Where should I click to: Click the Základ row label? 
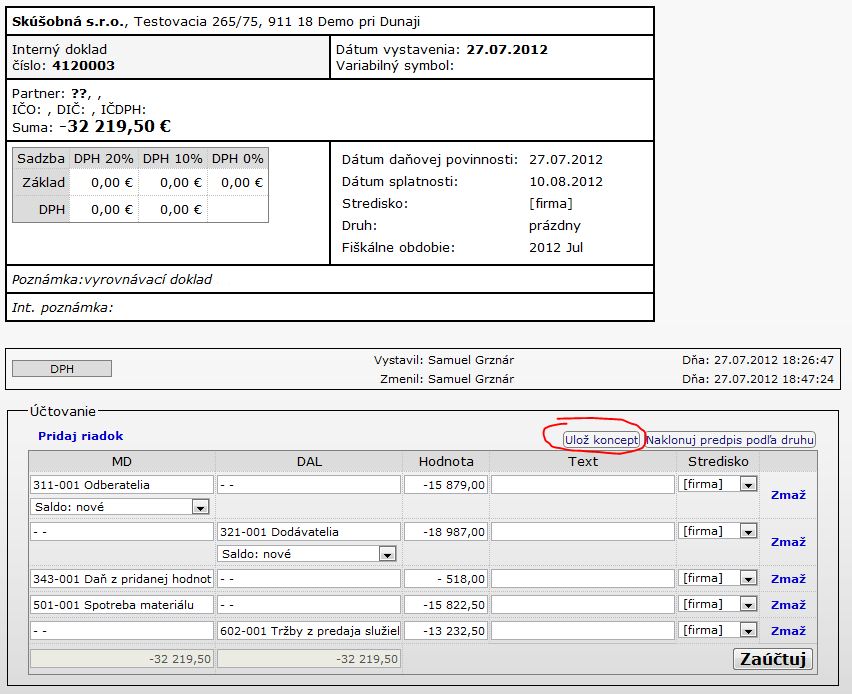pos(43,183)
